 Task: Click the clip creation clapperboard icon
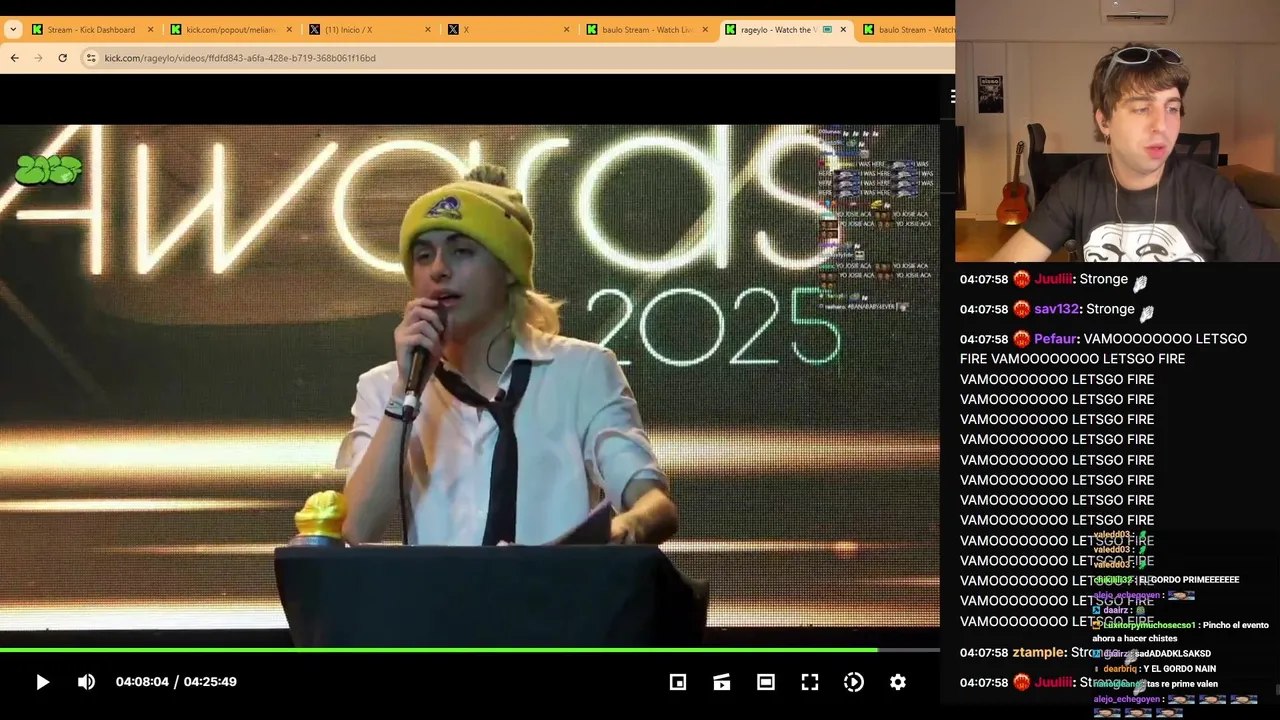click(x=722, y=682)
